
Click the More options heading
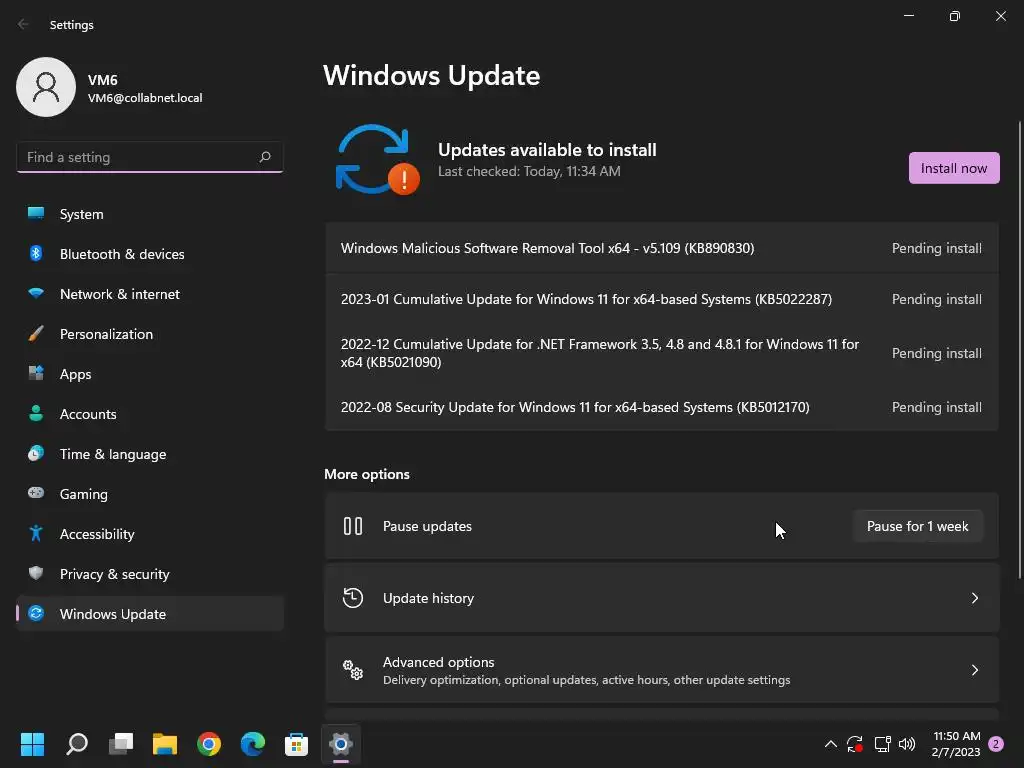pos(367,474)
